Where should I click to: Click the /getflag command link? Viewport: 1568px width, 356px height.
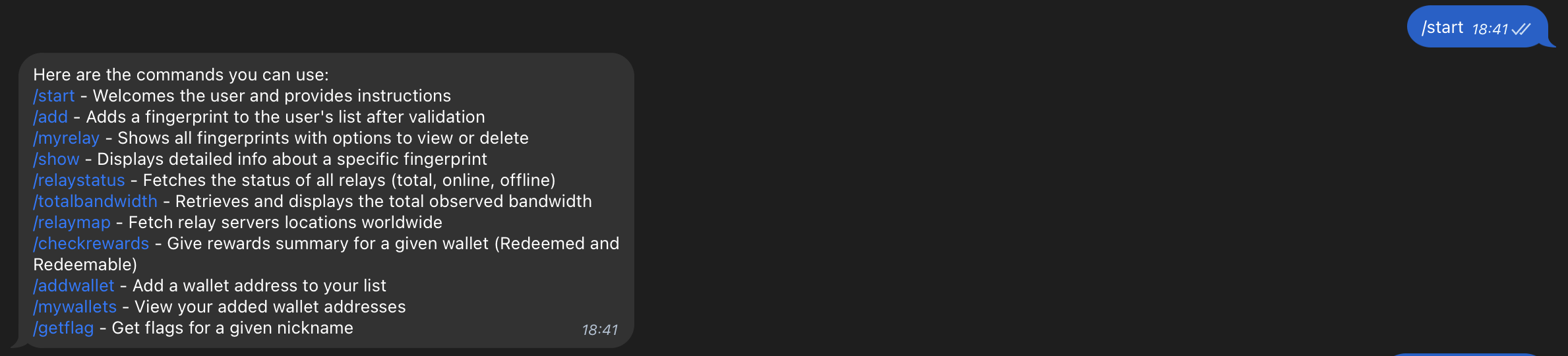click(64, 328)
